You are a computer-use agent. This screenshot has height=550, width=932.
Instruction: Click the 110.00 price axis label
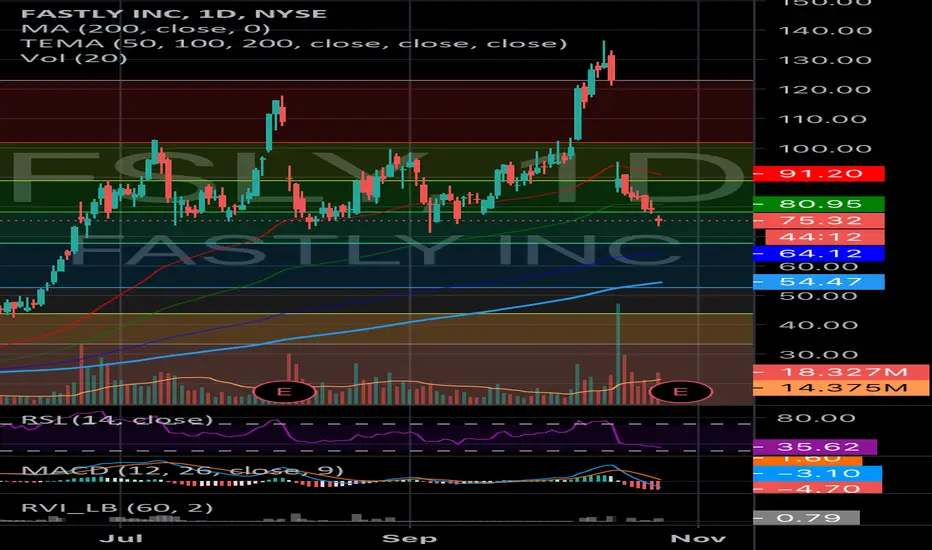click(825, 120)
